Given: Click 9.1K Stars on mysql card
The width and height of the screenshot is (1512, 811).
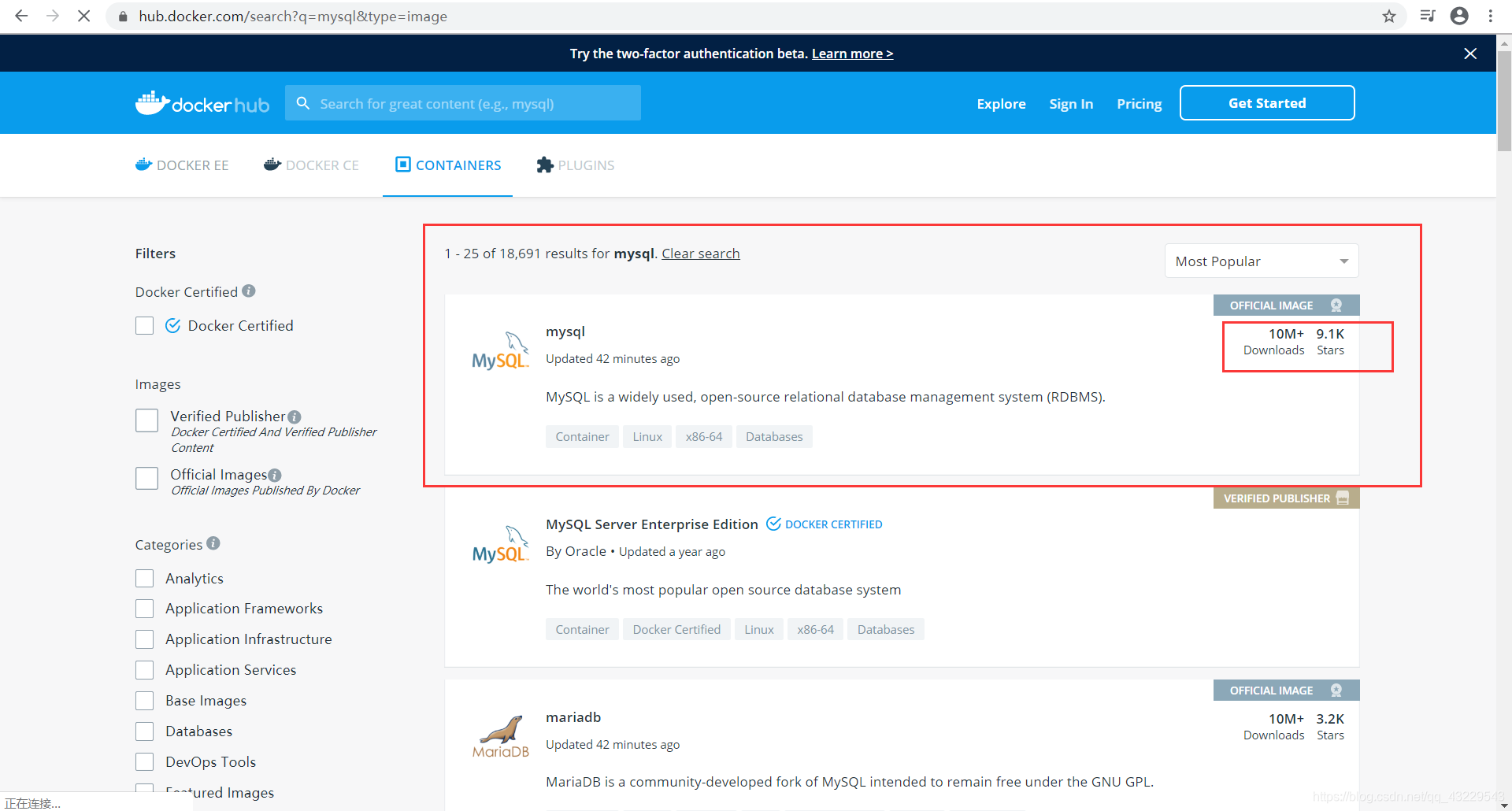Looking at the screenshot, I should 1330,342.
